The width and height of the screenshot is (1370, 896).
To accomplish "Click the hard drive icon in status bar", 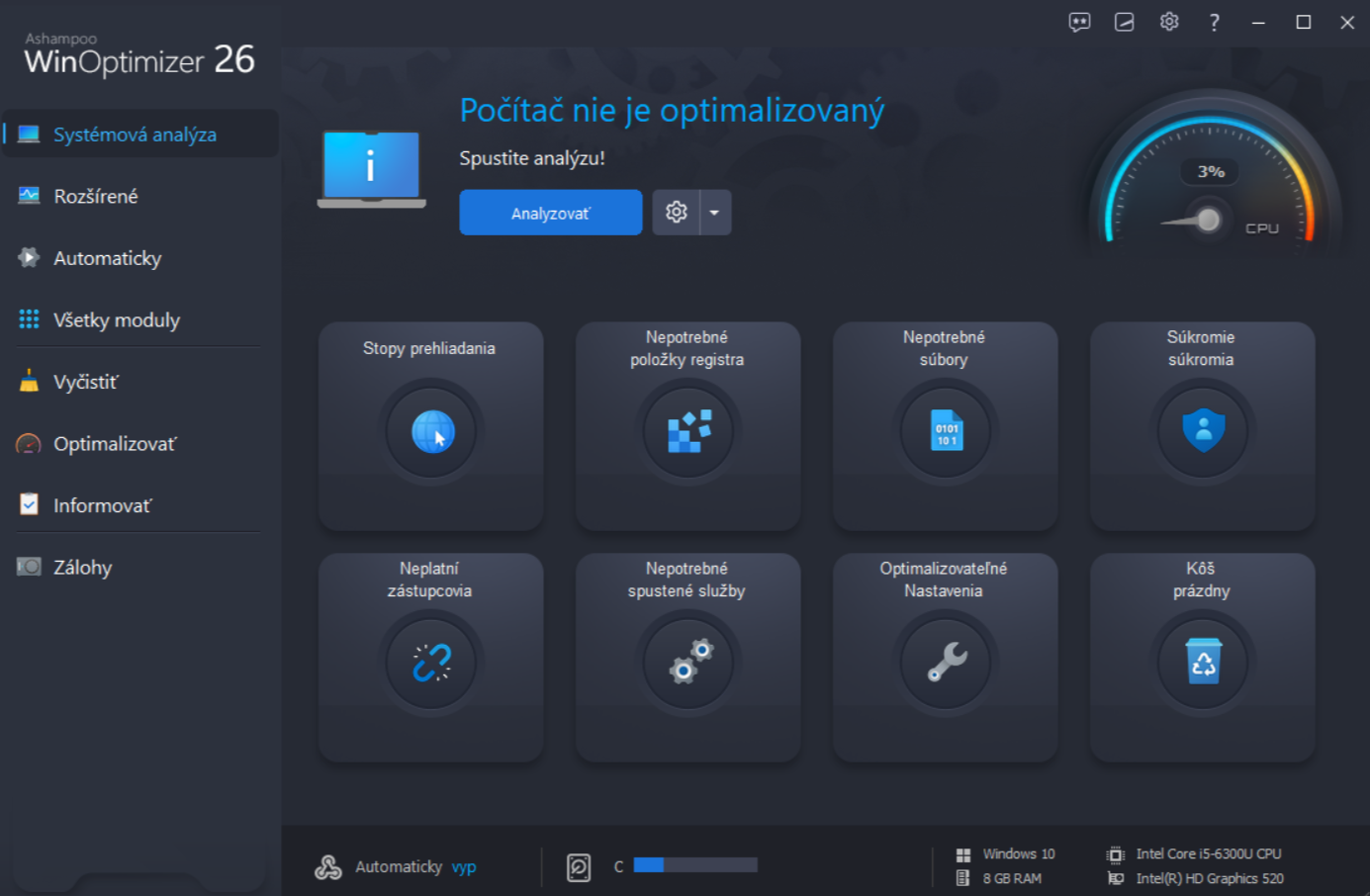I will (x=579, y=867).
